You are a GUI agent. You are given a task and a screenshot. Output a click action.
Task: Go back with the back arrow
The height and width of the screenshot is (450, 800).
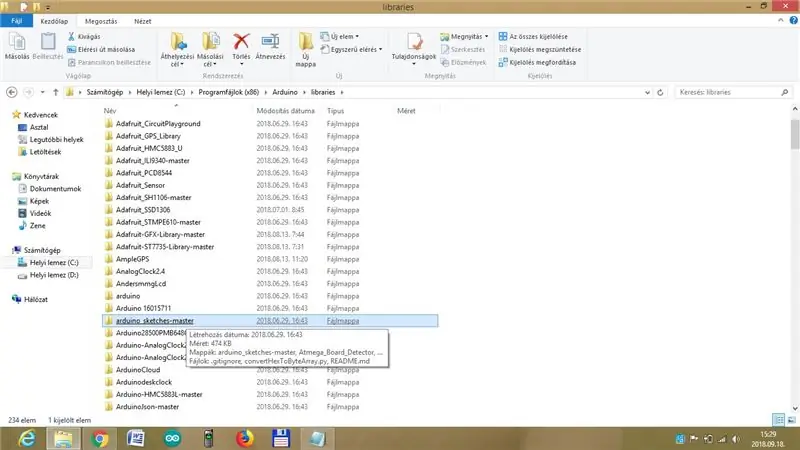pyautogui.click(x=12, y=92)
